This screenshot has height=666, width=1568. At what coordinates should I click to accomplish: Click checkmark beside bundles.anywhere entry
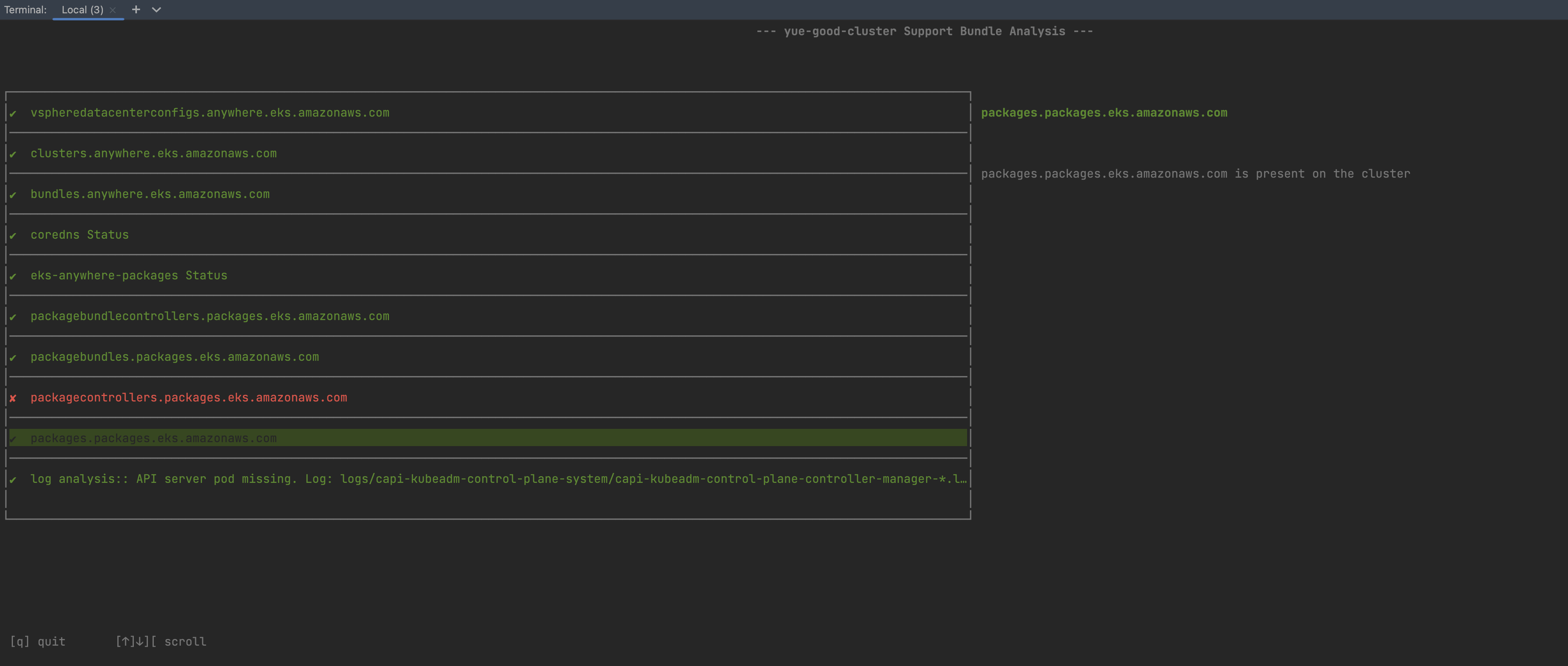point(13,195)
